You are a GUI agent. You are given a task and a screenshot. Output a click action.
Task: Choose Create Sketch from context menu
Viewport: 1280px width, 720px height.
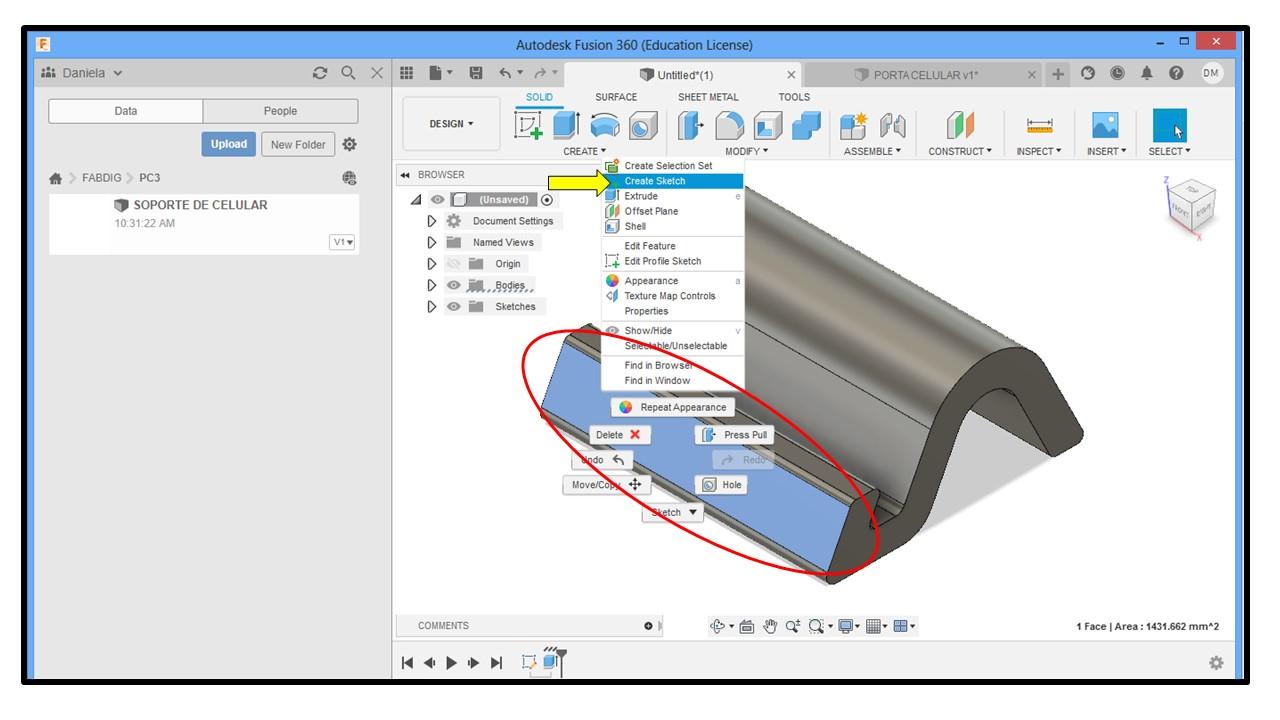(x=672, y=181)
